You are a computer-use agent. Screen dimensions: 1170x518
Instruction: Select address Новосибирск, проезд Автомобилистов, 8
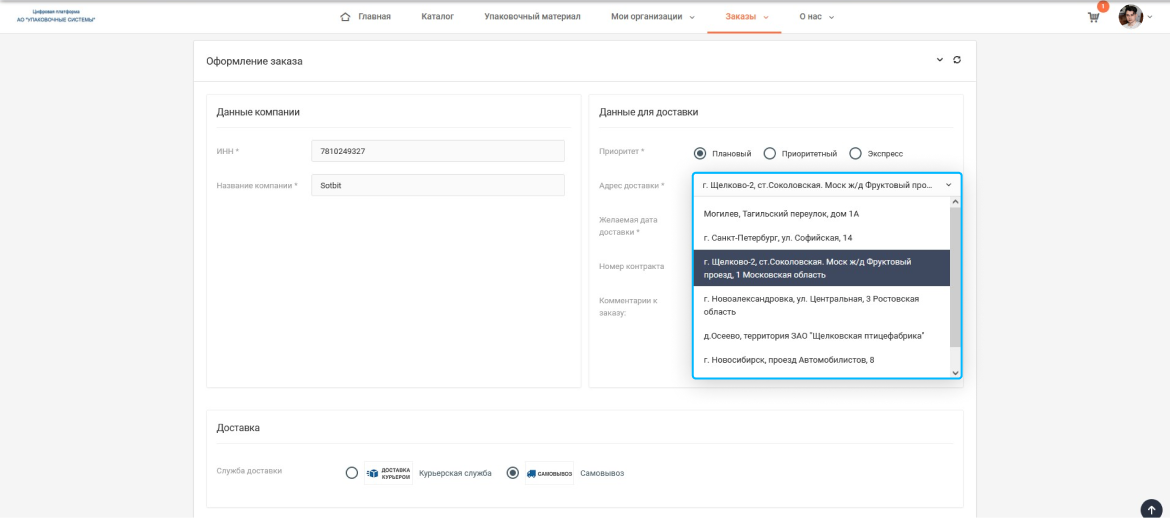click(822, 360)
